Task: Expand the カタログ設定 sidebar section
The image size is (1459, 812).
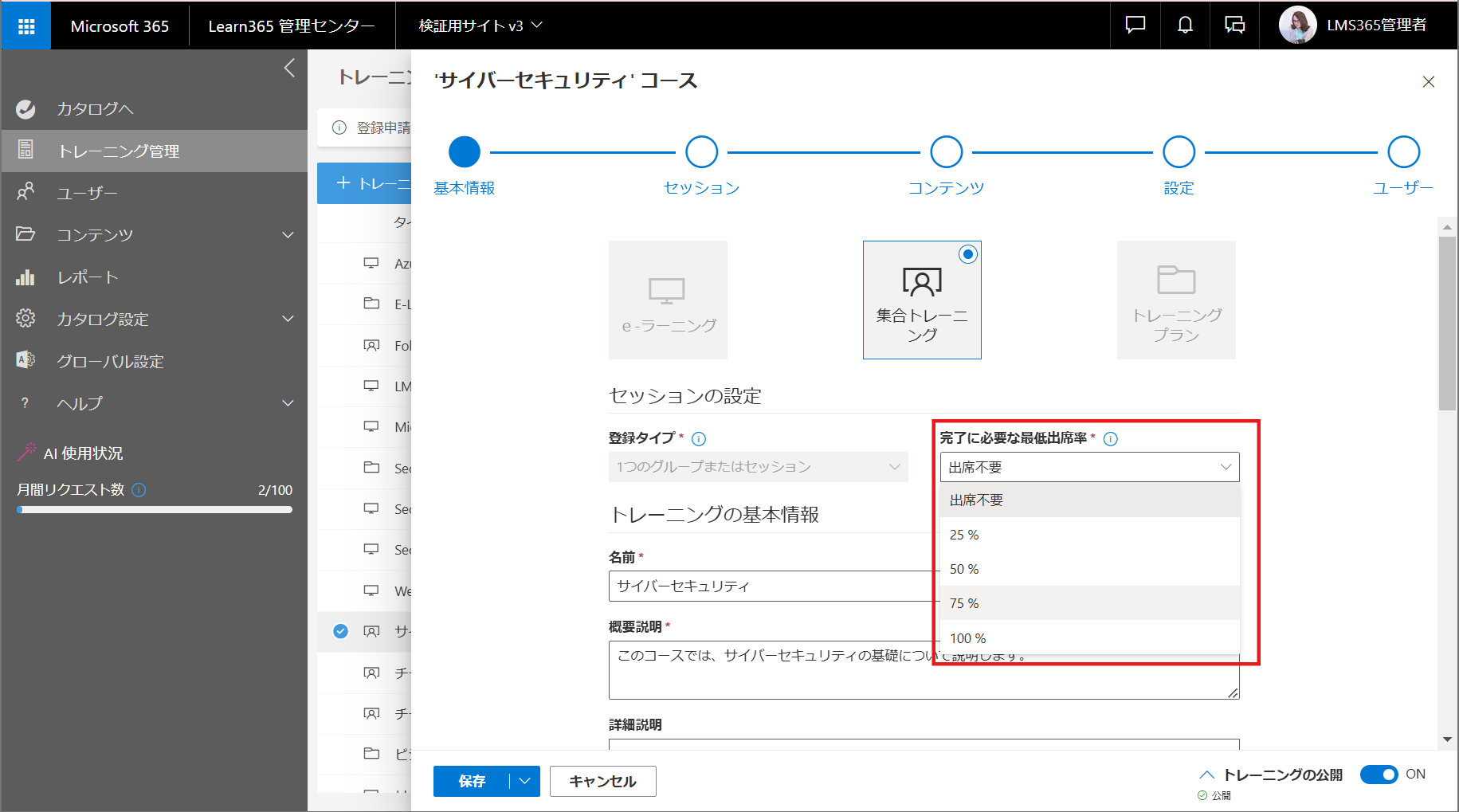Action: (x=288, y=319)
